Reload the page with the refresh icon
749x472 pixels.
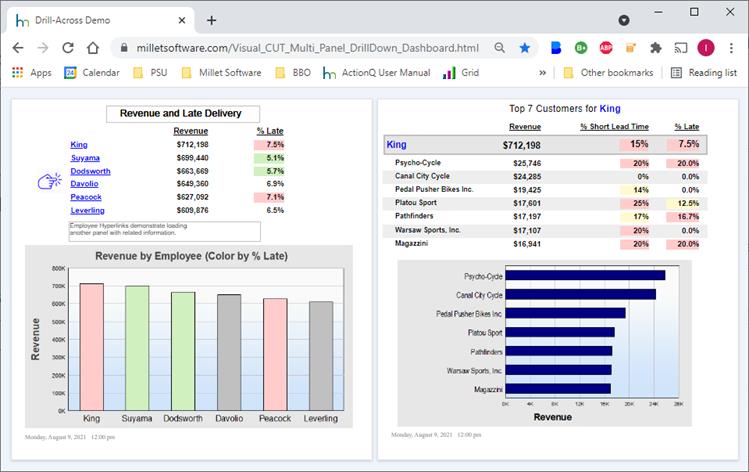pos(68,47)
